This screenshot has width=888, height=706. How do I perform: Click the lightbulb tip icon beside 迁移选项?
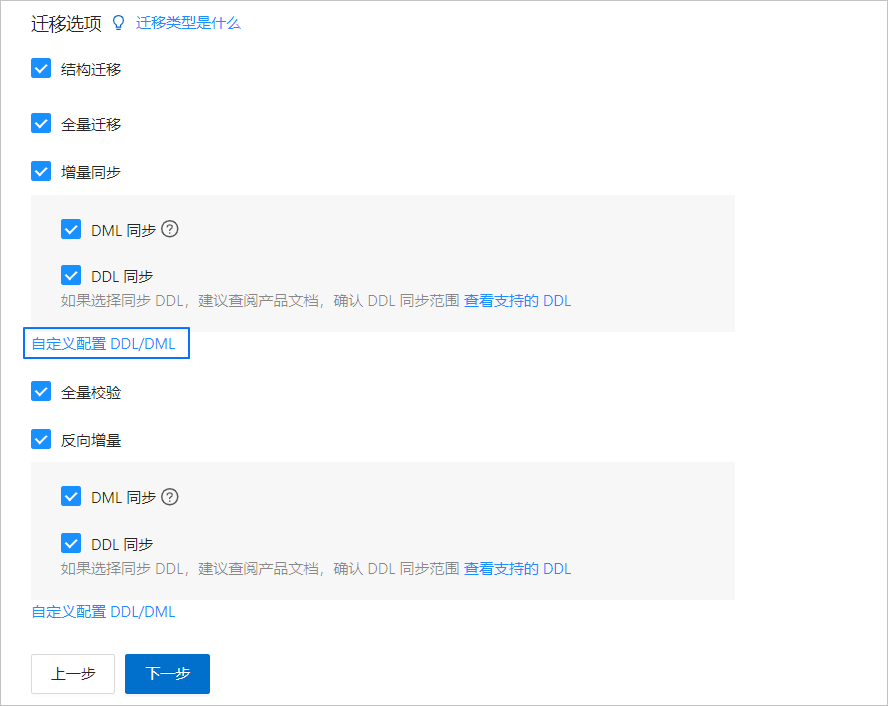(118, 23)
